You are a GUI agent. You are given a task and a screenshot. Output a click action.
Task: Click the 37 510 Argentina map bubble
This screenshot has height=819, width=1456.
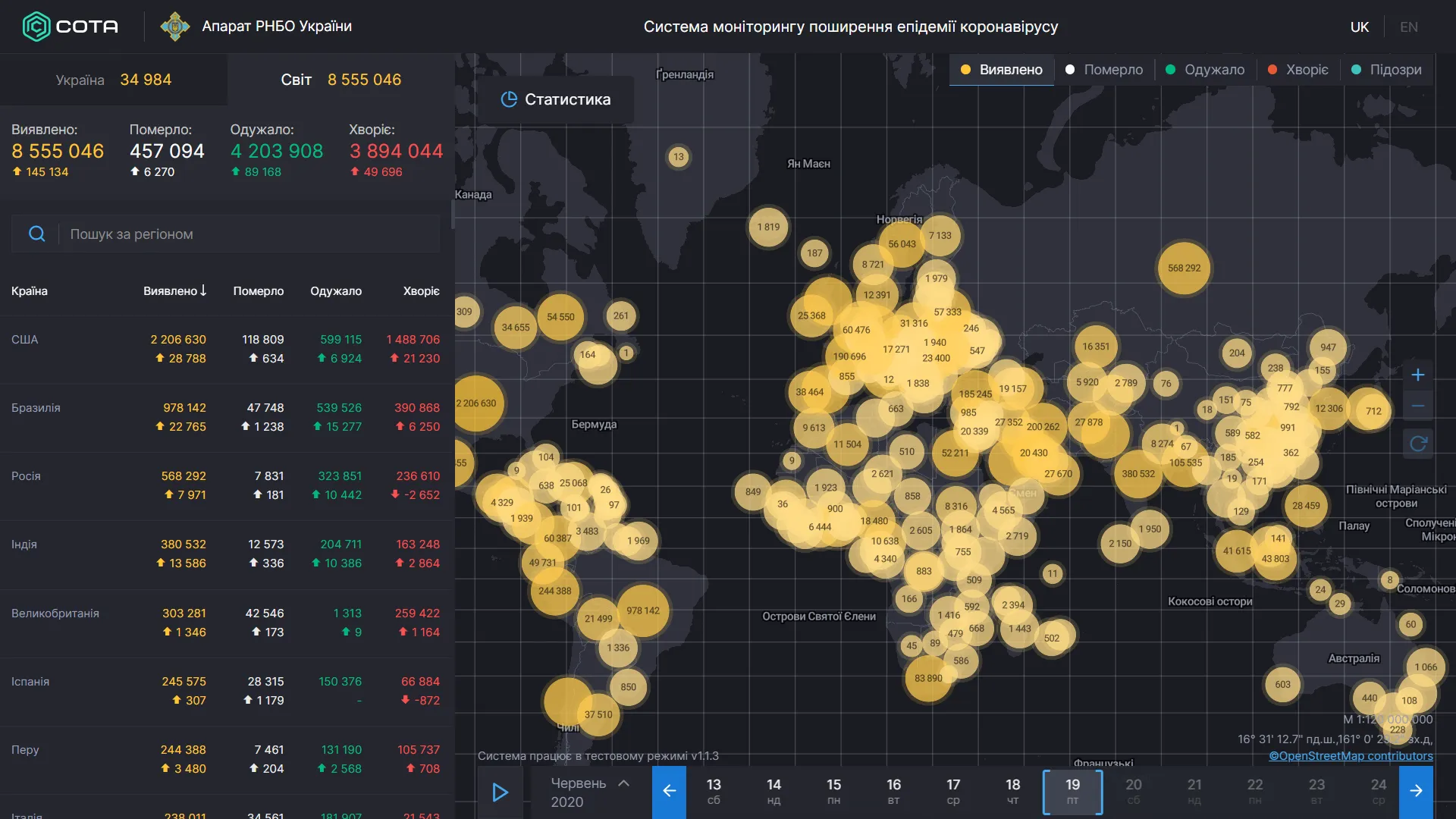point(598,714)
